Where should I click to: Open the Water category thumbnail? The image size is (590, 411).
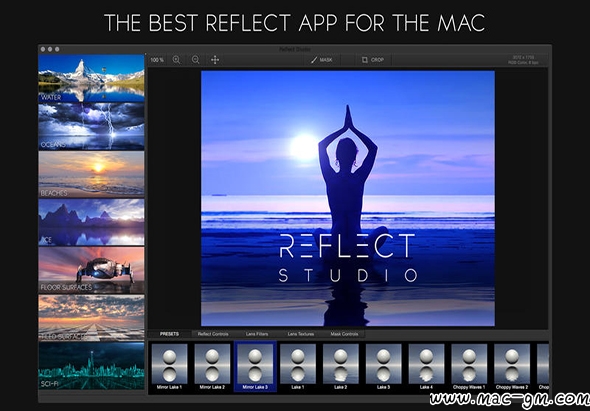click(x=91, y=78)
